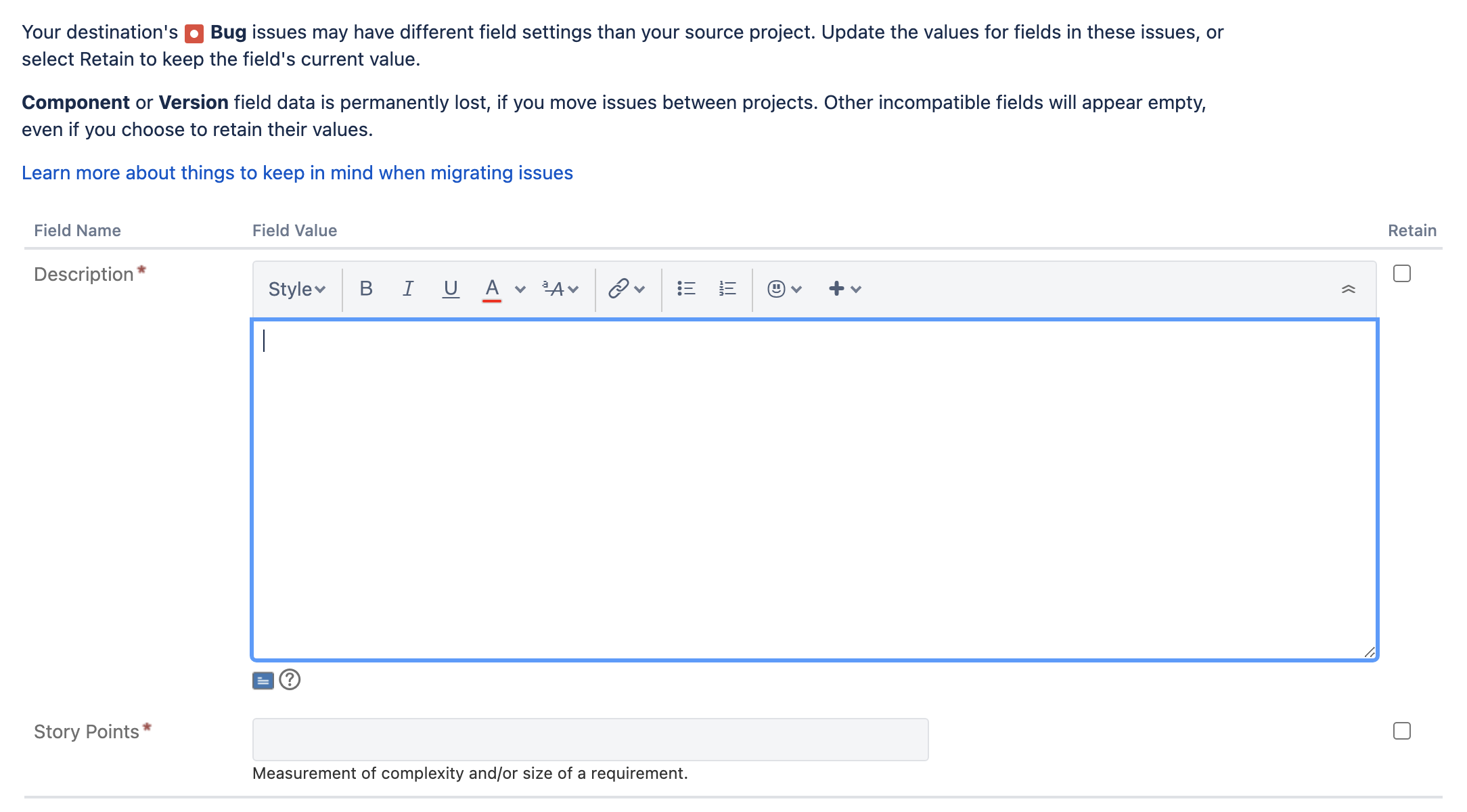Switch editor mode with the blue text icon
This screenshot has height=812, width=1467.
[263, 680]
